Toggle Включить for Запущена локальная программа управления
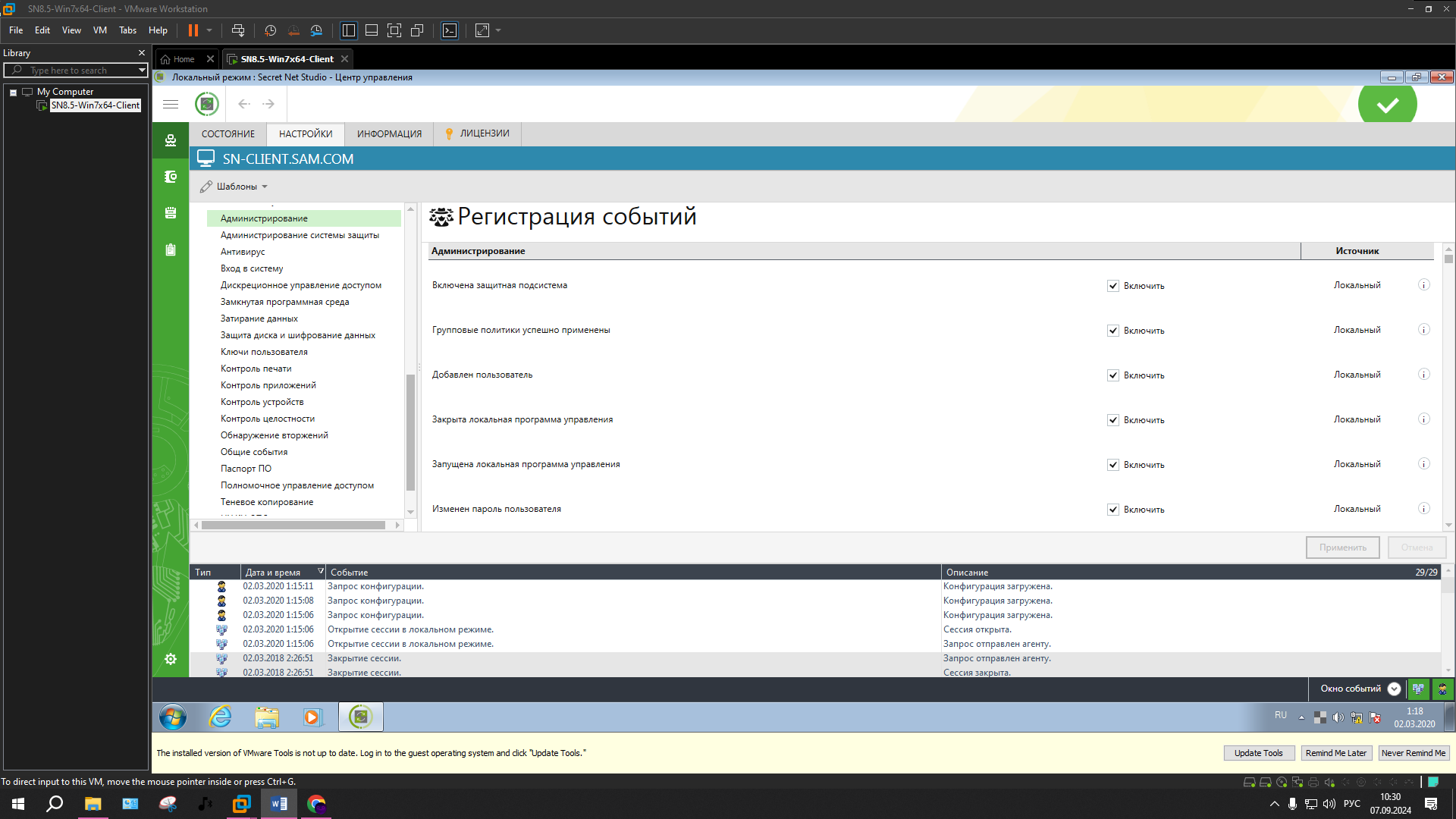The width and height of the screenshot is (1456, 819). 1113,465
